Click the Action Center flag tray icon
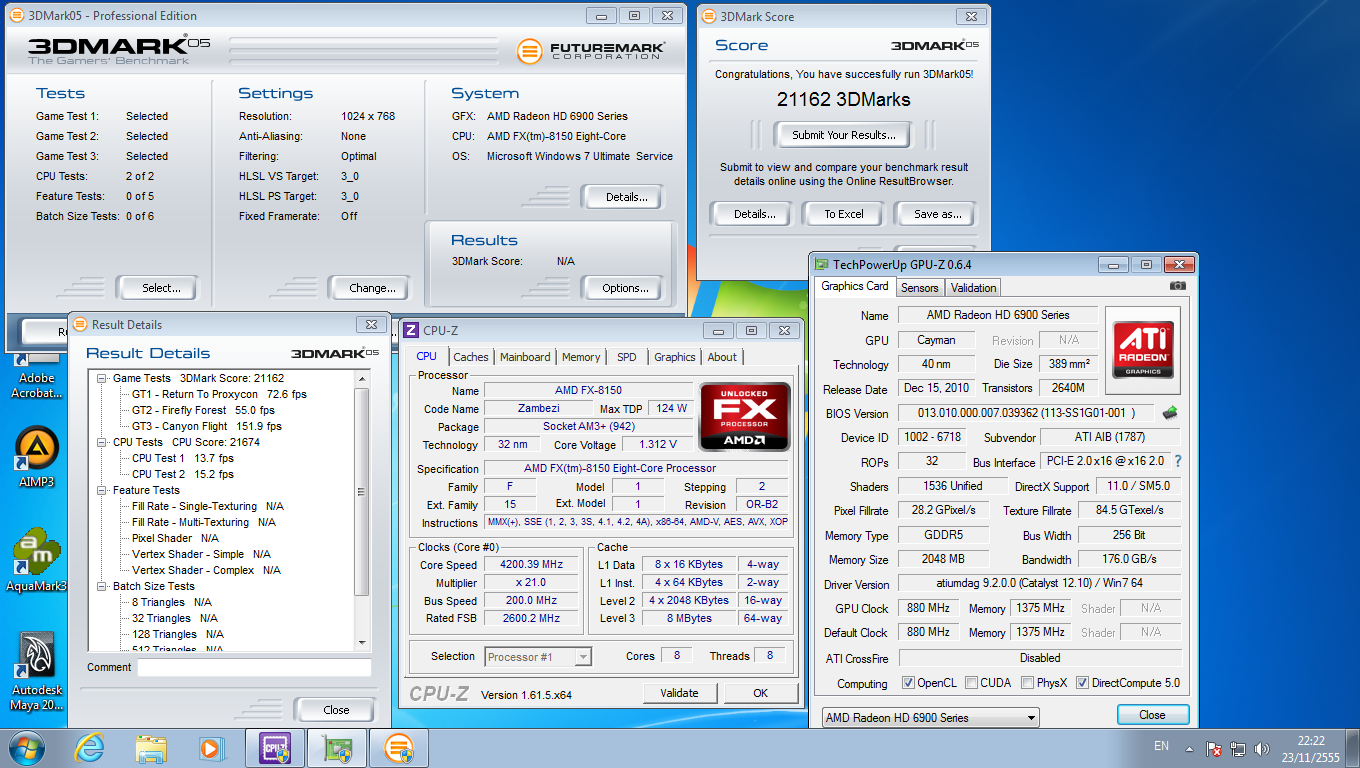 pyautogui.click(x=1215, y=748)
